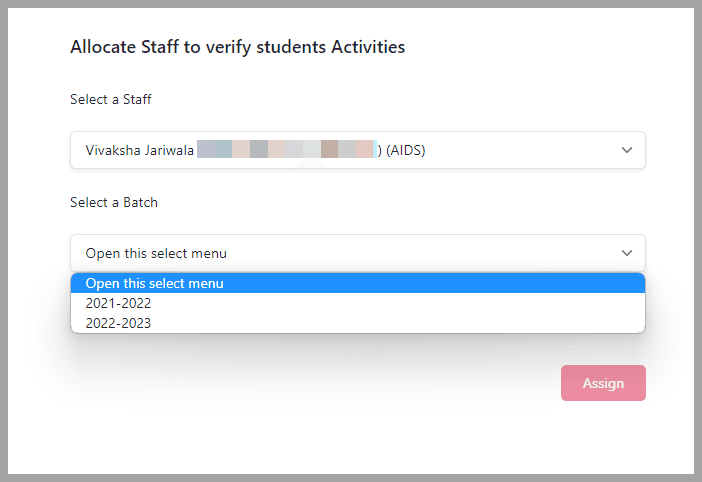Open the Vivaksha Jariwala staff combo box
Image resolution: width=702 pixels, height=482 pixels.
coord(358,150)
